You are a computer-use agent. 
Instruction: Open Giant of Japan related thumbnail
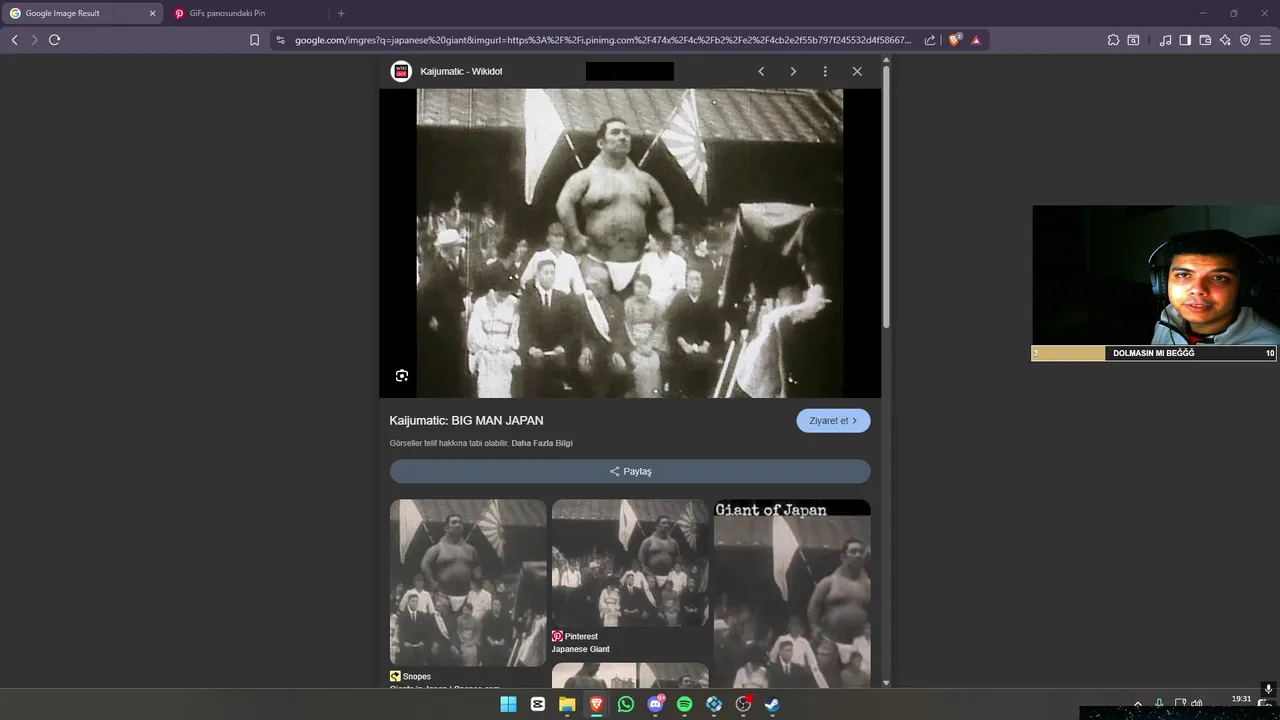point(792,593)
